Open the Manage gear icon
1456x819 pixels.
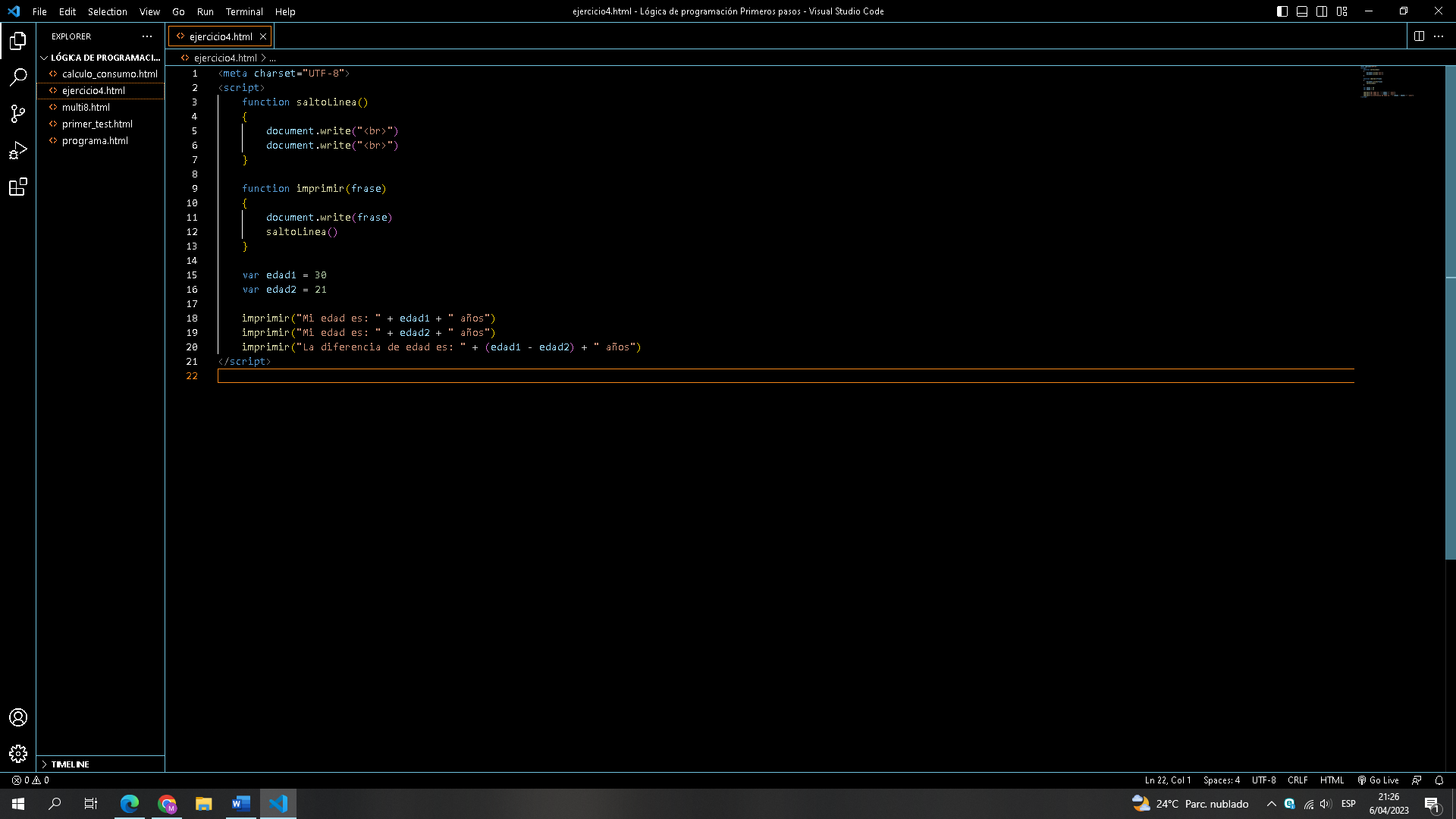pos(18,754)
